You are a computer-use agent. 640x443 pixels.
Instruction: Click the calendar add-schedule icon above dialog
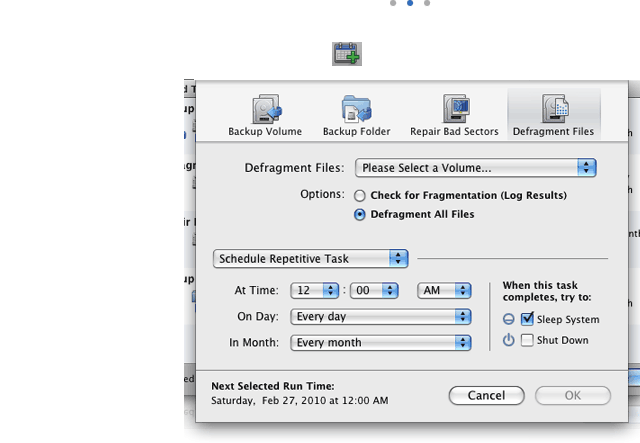tap(347, 54)
